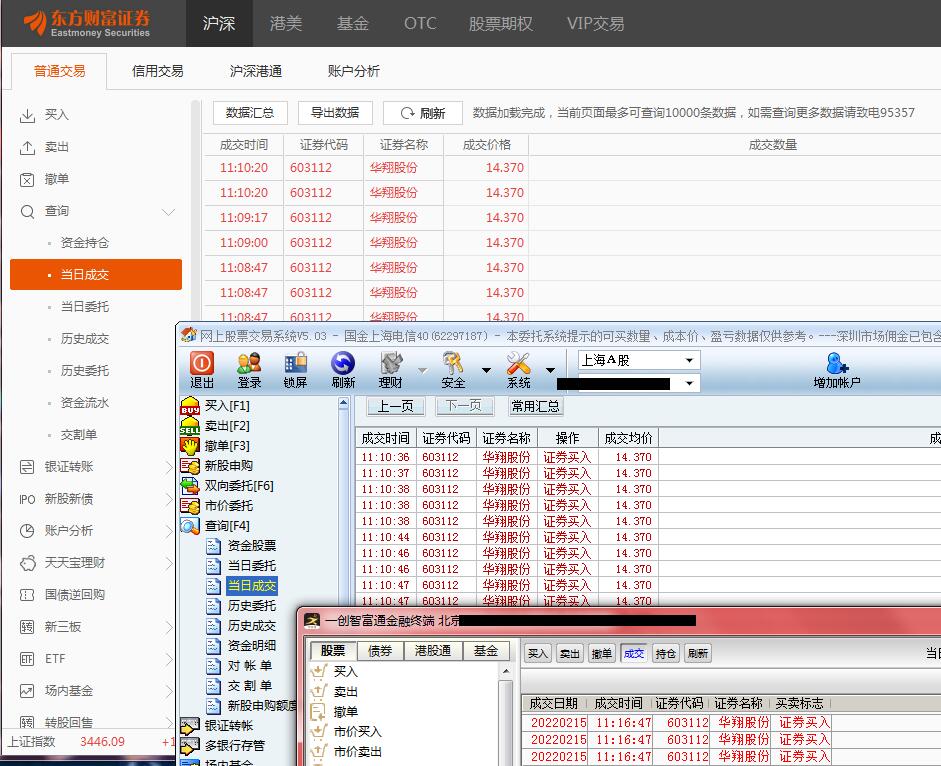
Task: Click the 系统 tools icon
Action: tap(519, 363)
